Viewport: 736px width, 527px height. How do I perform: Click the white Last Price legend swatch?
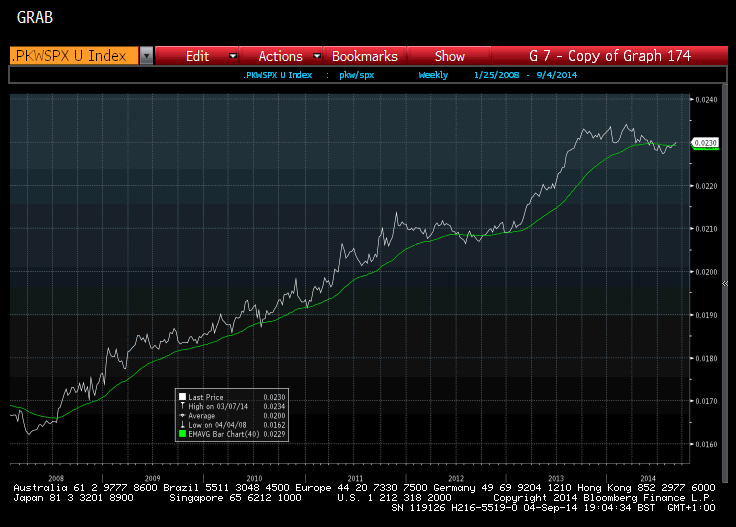(181, 397)
